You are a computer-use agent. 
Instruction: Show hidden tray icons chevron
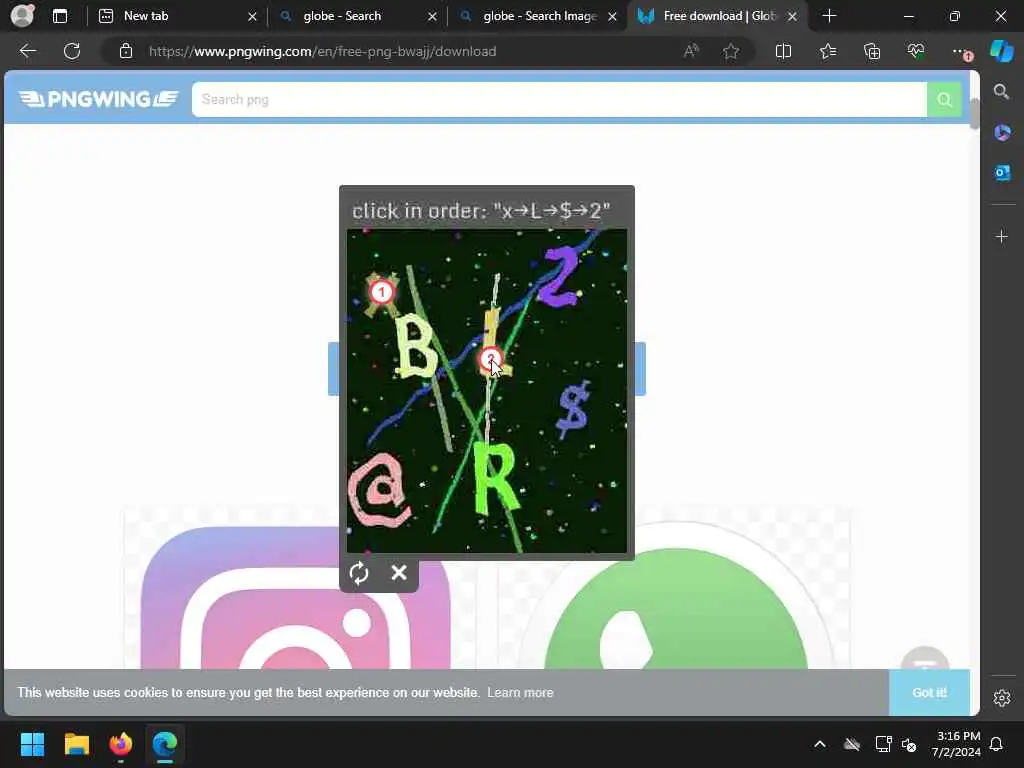820,744
